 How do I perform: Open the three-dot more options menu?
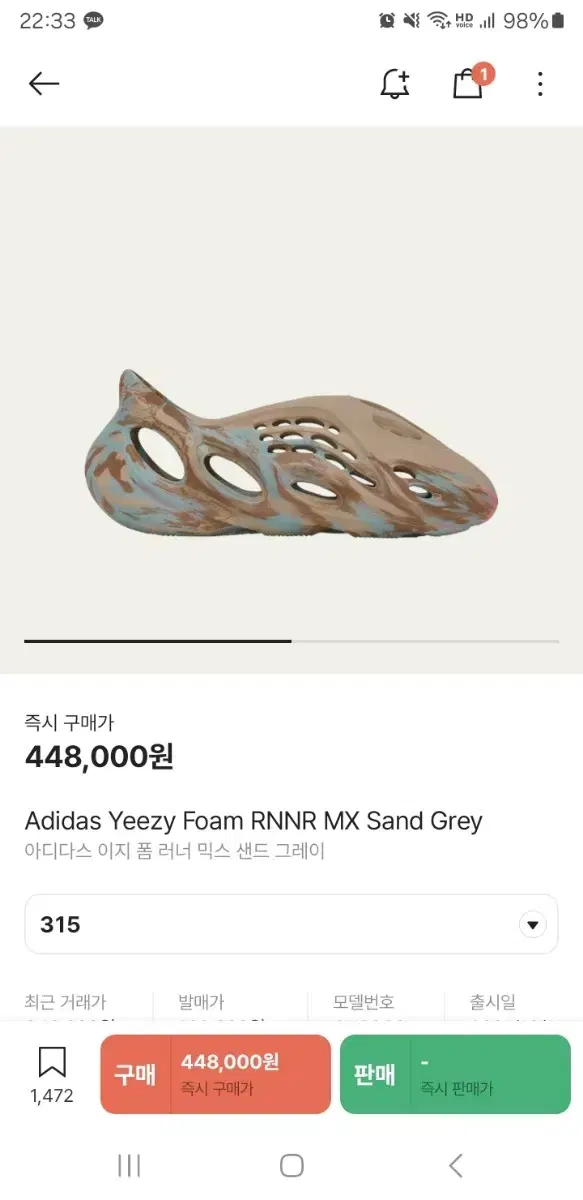[x=540, y=84]
